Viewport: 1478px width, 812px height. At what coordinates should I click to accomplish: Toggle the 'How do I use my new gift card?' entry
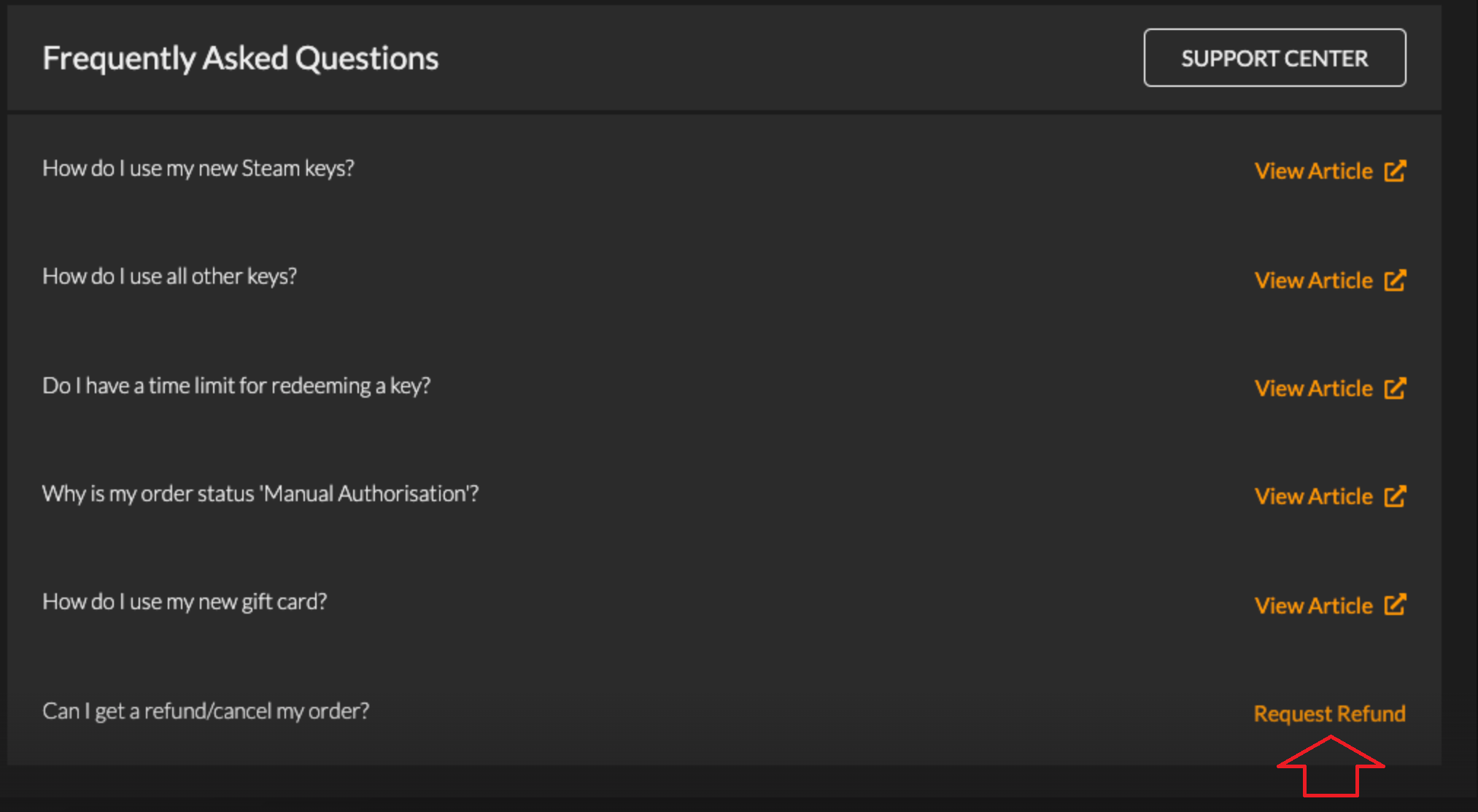click(x=186, y=602)
